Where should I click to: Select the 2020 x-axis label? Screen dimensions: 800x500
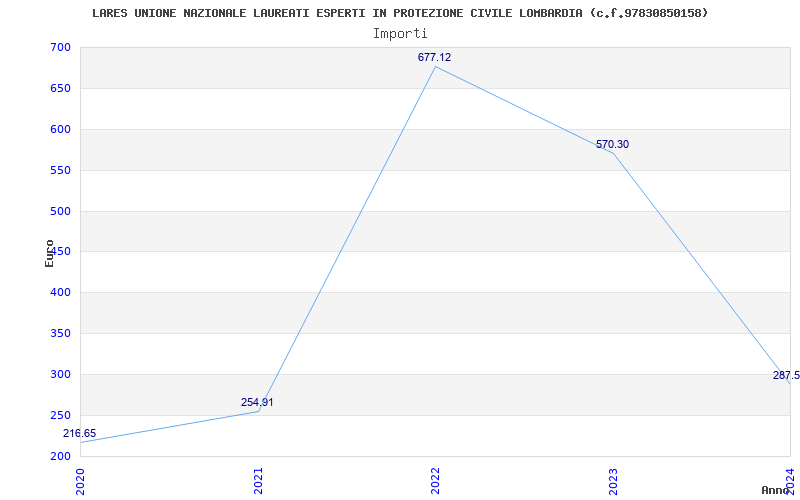(81, 482)
